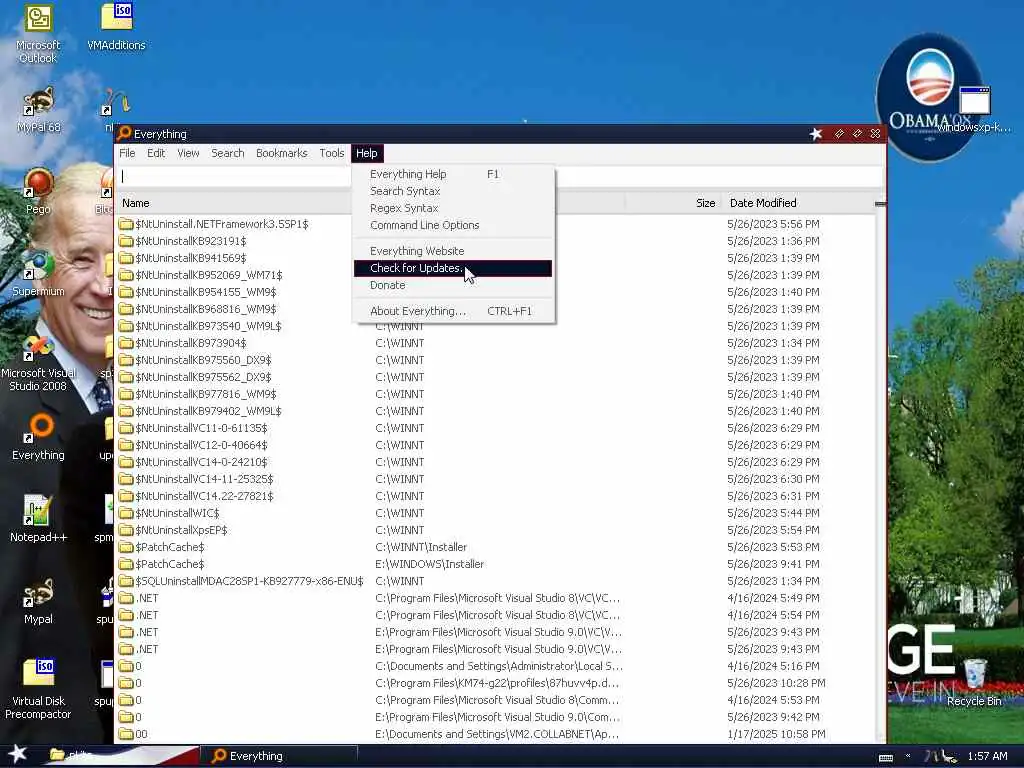
Task: Click date 4/16/2024 5:49 PM
Action: [773, 598]
